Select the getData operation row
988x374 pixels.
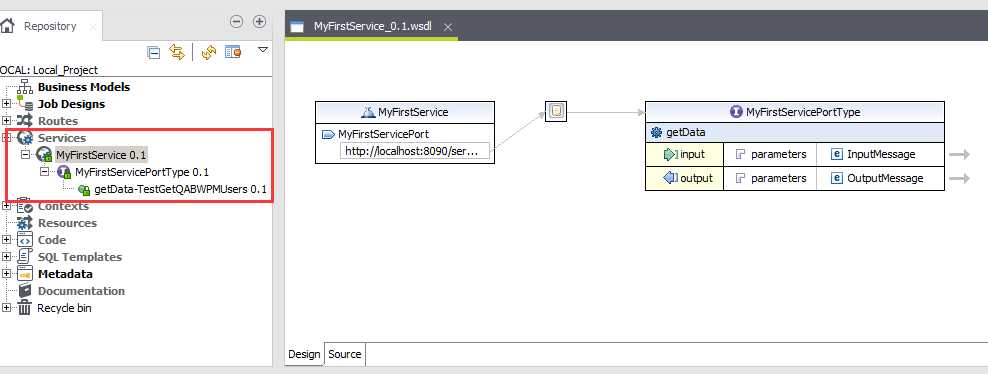795,132
